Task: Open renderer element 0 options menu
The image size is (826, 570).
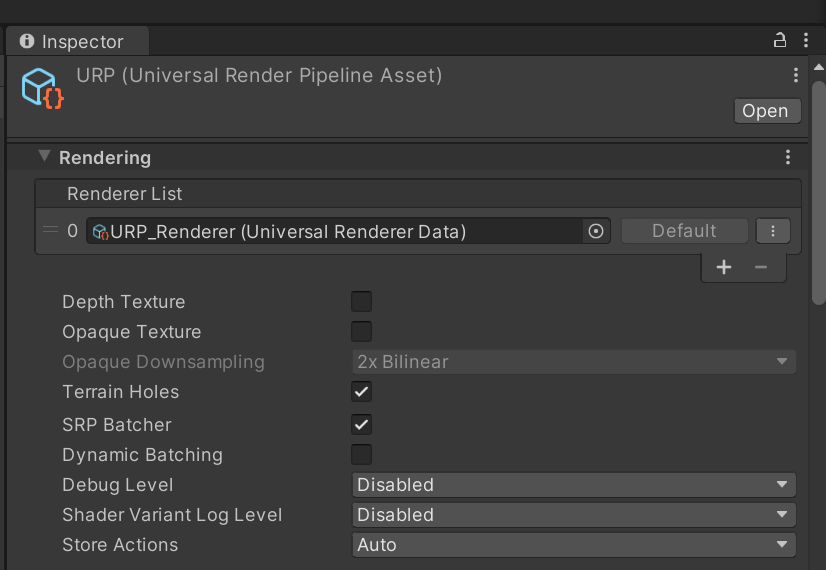Action: (x=773, y=231)
